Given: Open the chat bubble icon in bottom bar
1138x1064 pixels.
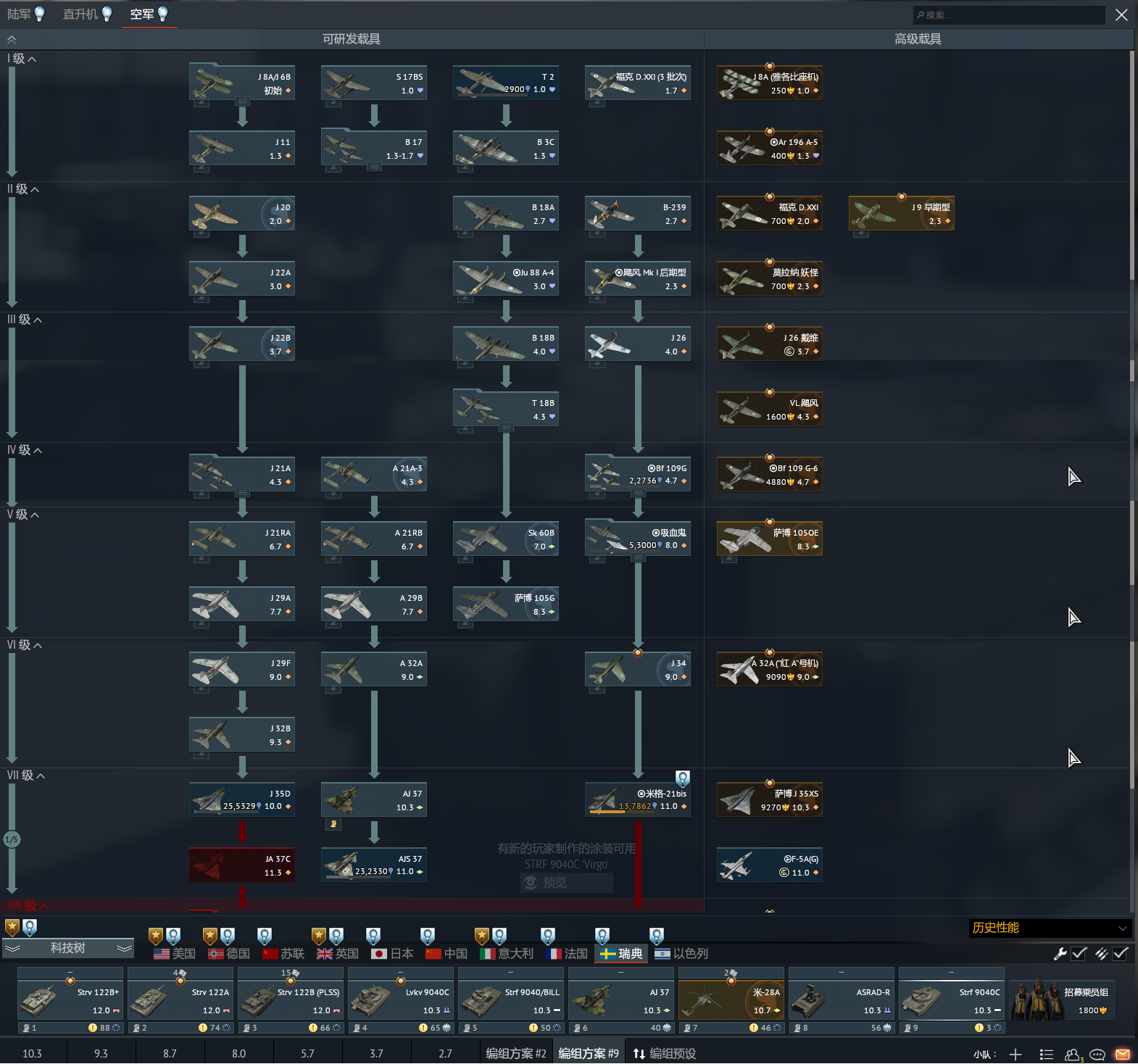Looking at the screenshot, I should pos(1097,1055).
